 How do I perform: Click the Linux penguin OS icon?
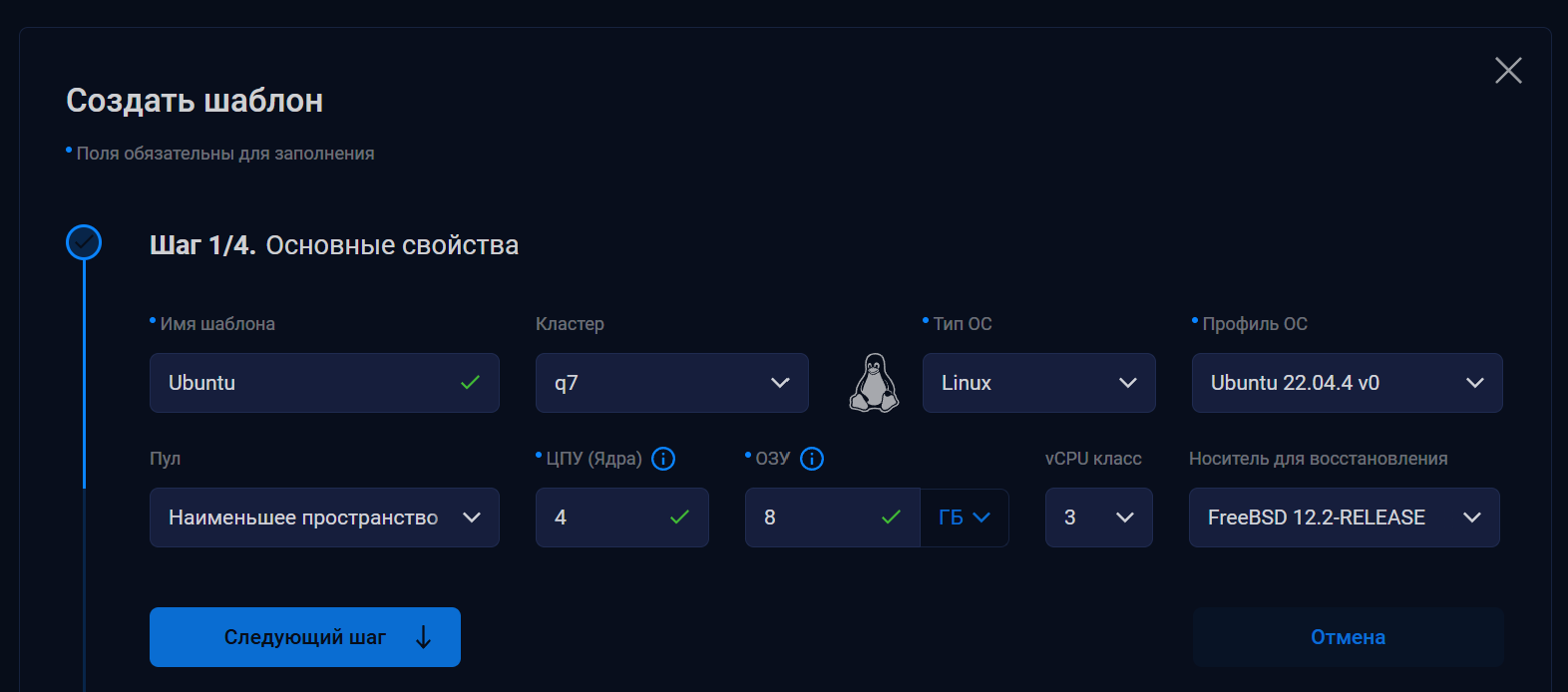874,383
